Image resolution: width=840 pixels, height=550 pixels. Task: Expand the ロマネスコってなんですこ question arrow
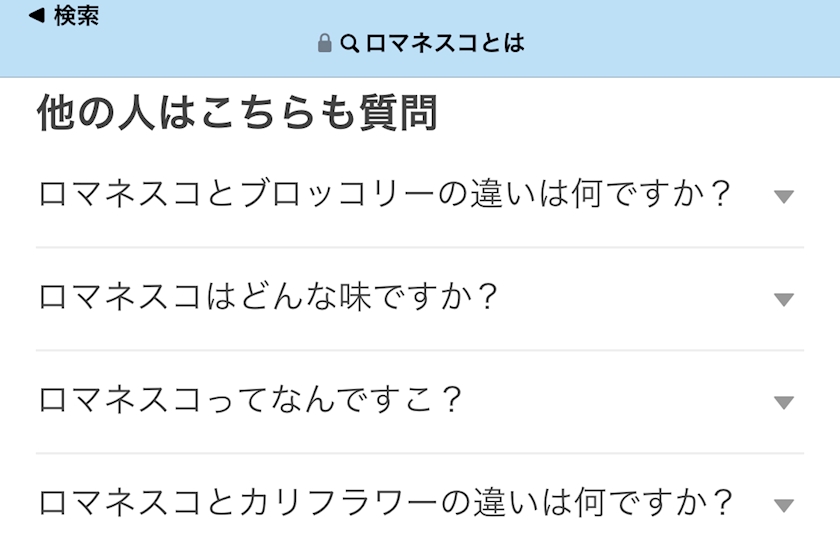click(784, 402)
